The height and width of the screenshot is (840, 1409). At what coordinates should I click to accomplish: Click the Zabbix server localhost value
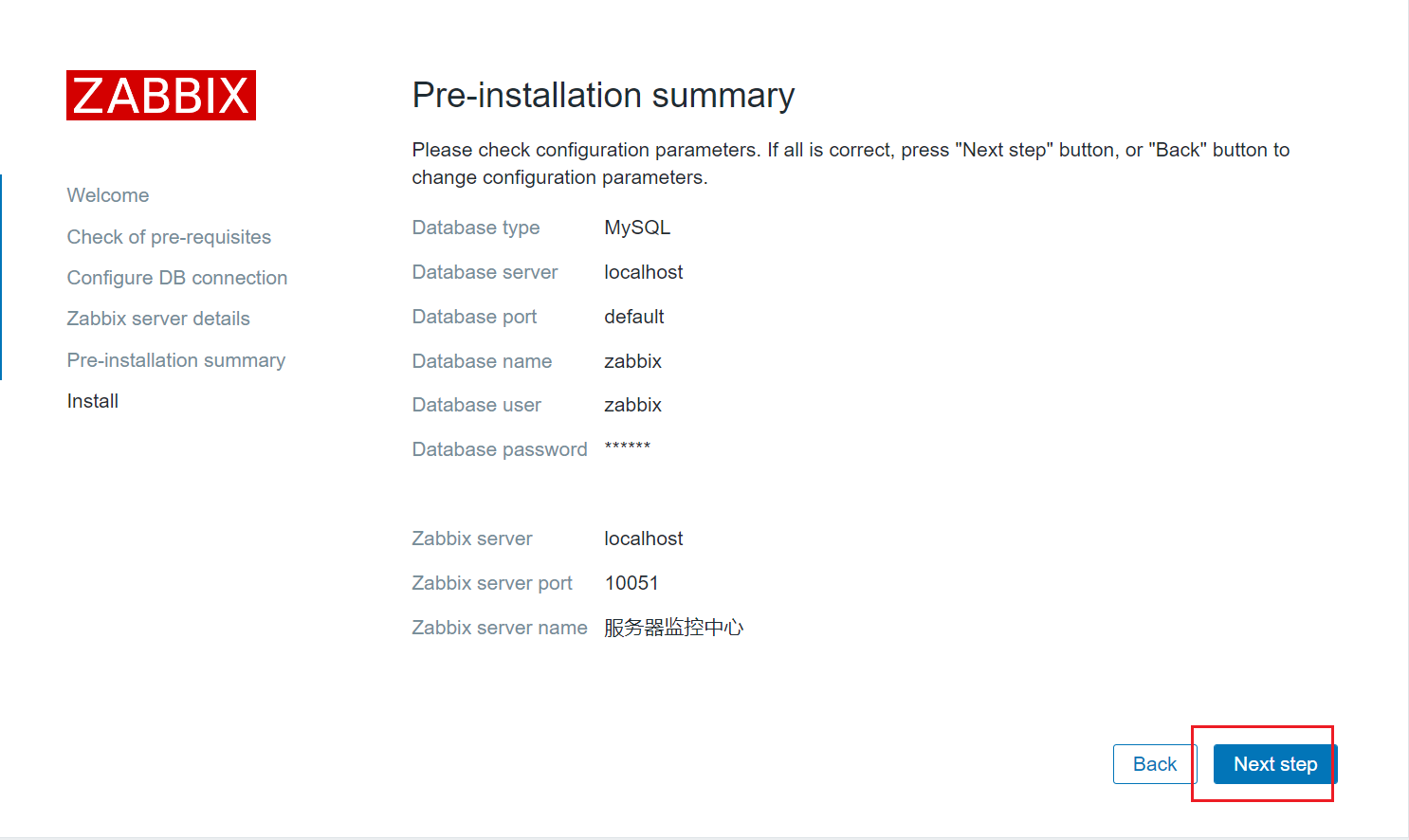point(644,539)
